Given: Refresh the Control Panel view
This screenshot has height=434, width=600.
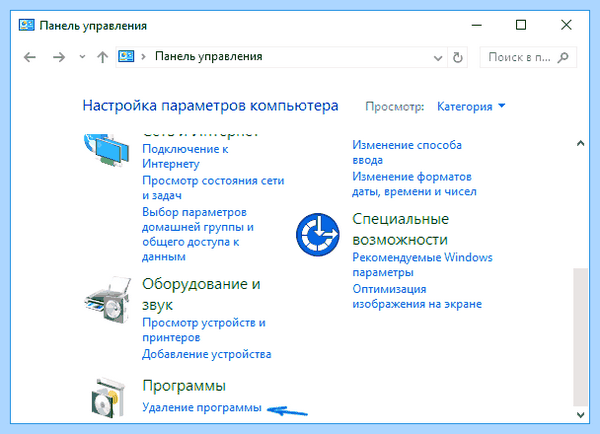Looking at the screenshot, I should [458, 57].
